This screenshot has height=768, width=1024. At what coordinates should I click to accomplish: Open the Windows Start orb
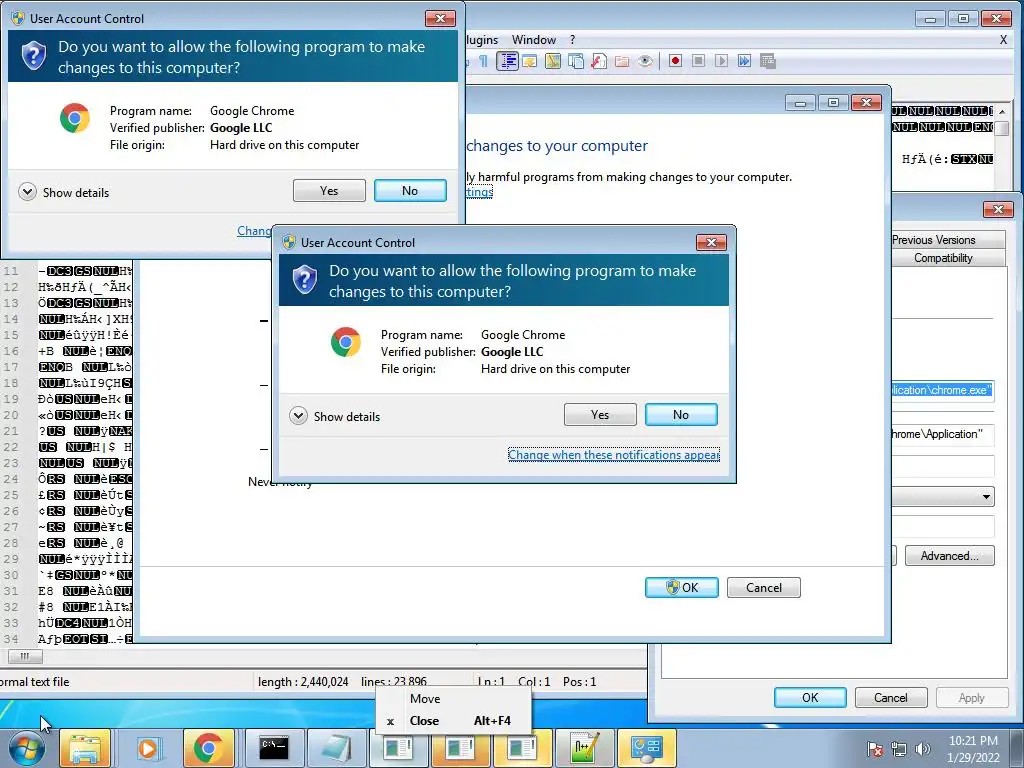pos(26,749)
